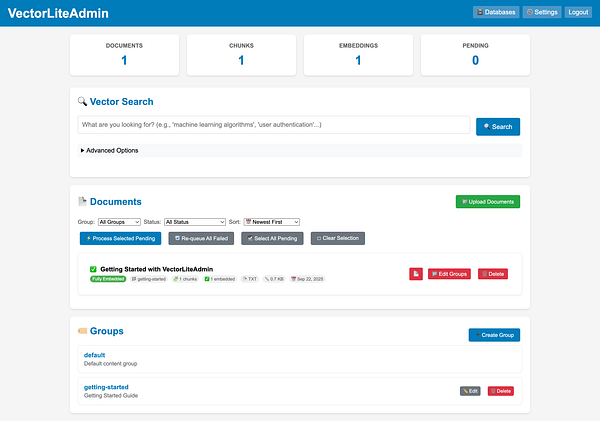This screenshot has height=421, width=600.
Task: Click the Chunks count card
Action: 241,55
